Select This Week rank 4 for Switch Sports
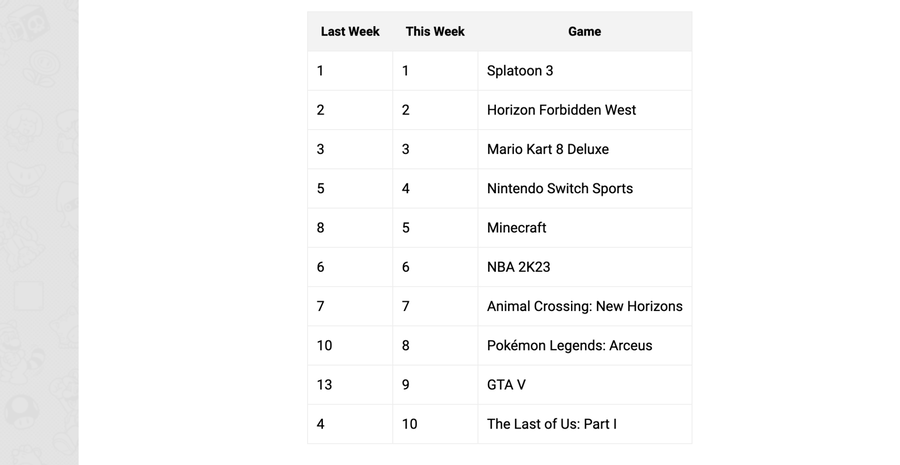The height and width of the screenshot is (465, 900). click(406, 188)
